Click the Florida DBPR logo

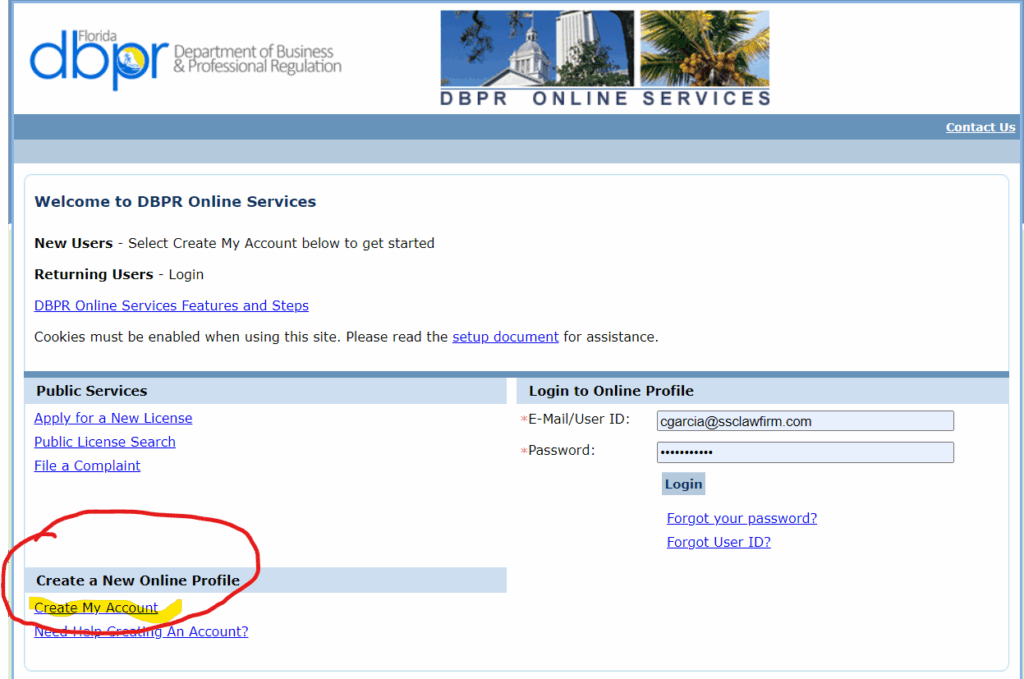tap(185, 58)
